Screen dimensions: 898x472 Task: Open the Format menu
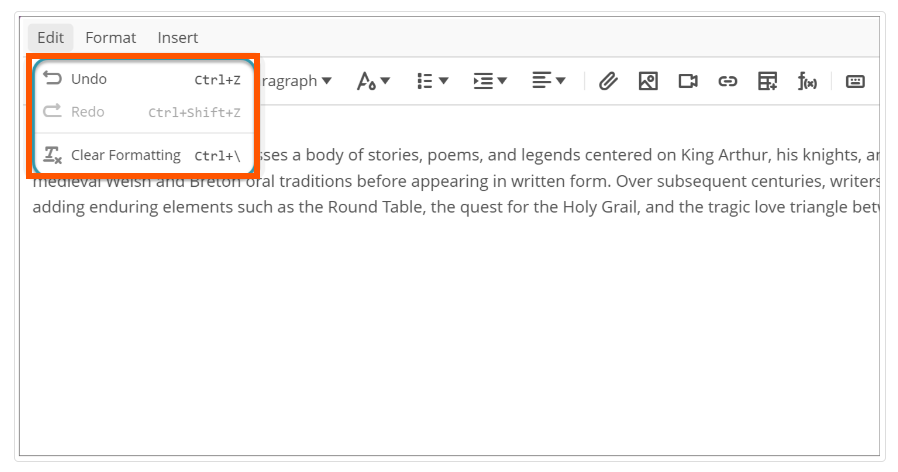click(111, 38)
